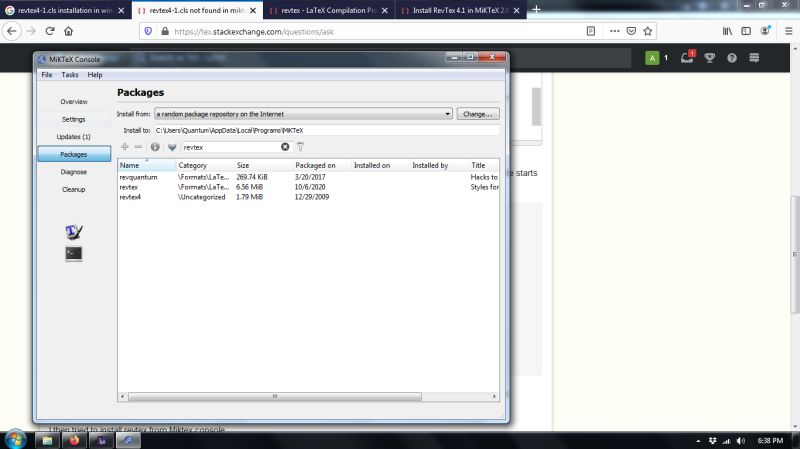Sort by Installed by column

[439, 165]
